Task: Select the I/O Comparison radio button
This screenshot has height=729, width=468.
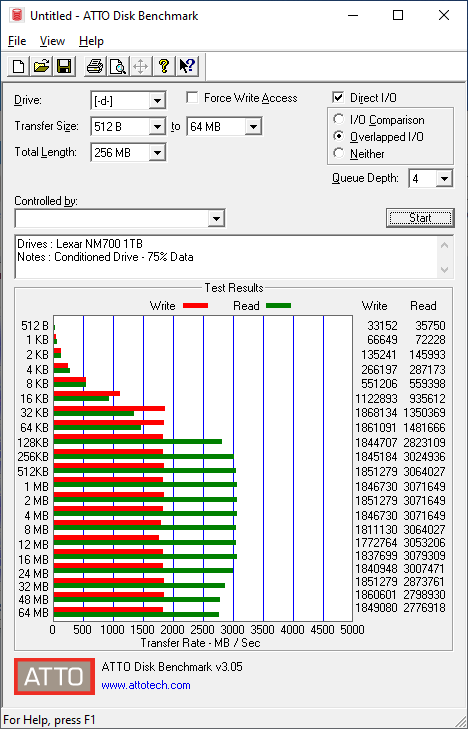Action: [339, 119]
